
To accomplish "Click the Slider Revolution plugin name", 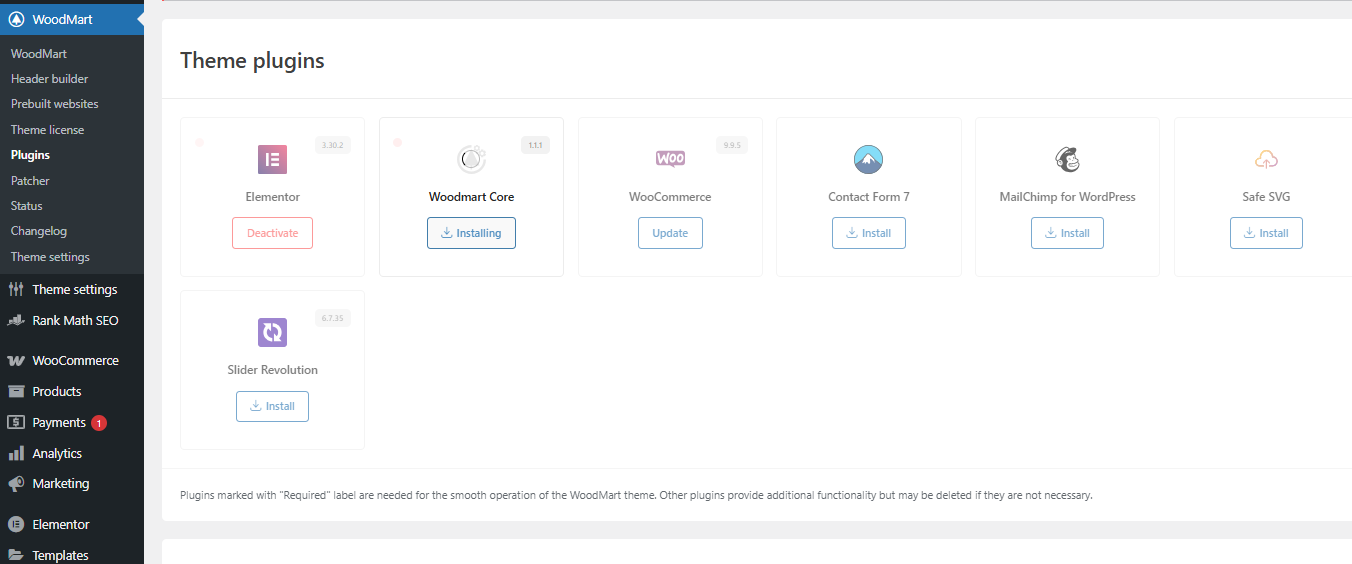I will [x=272, y=370].
